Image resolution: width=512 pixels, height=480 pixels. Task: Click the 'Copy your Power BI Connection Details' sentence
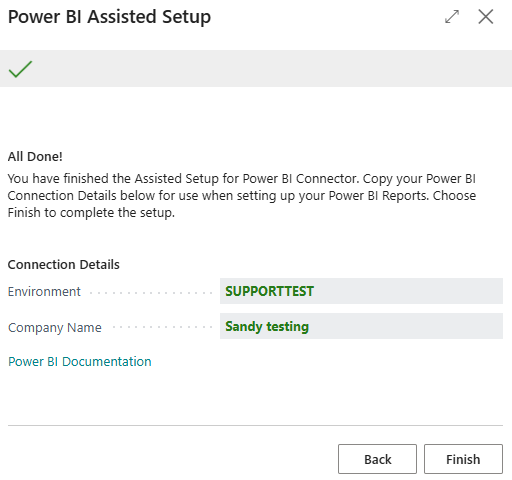[x=242, y=187]
